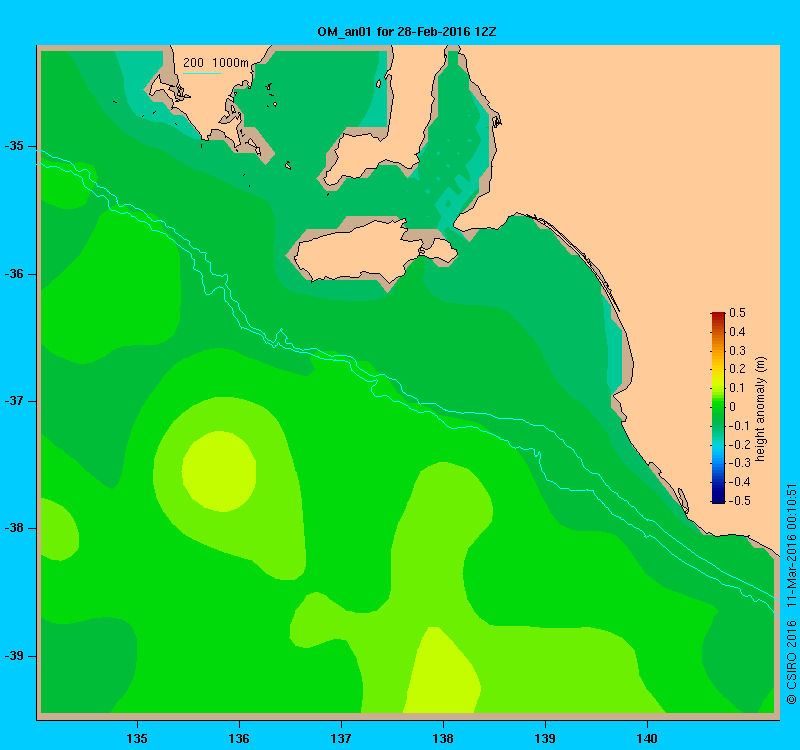Click the 140 longitude axis label
This screenshot has height=750, width=800.
(x=647, y=738)
